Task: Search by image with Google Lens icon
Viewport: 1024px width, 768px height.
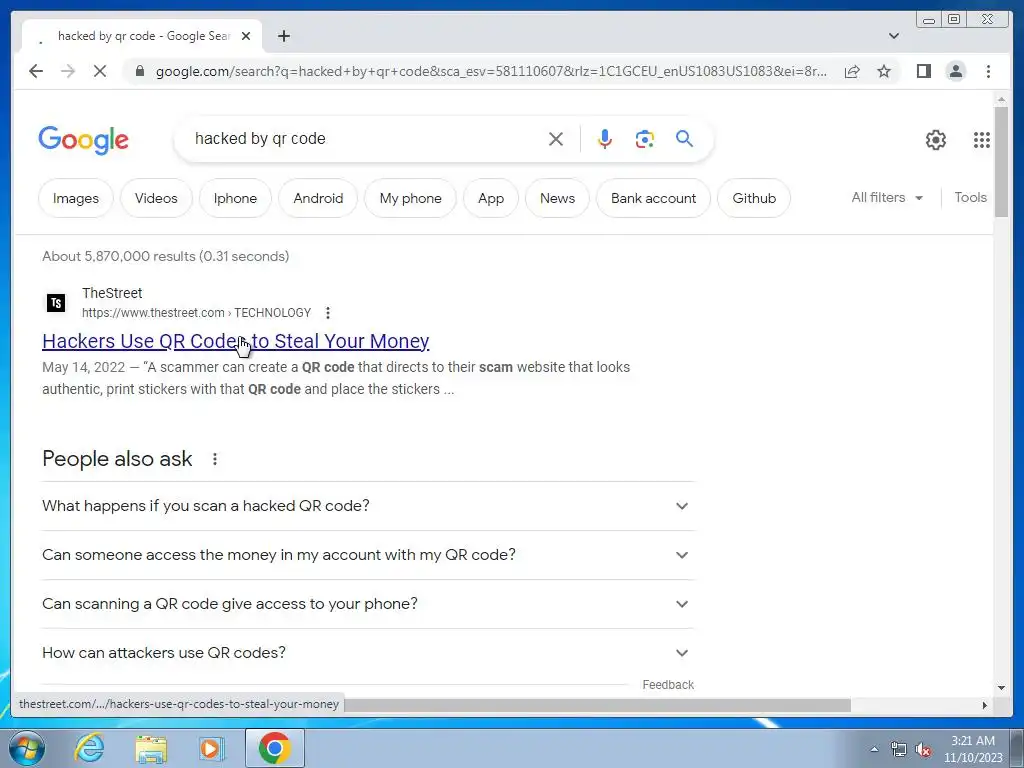Action: (x=645, y=139)
